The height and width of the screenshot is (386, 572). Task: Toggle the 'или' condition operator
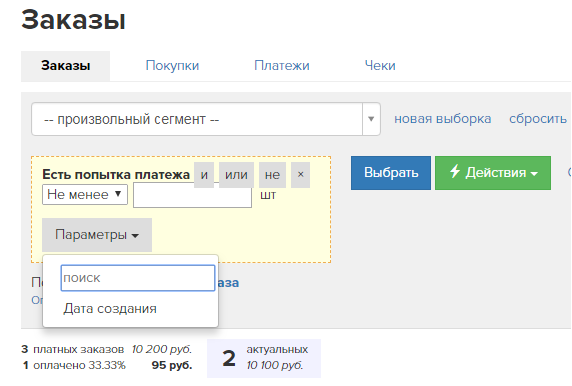[x=236, y=175]
